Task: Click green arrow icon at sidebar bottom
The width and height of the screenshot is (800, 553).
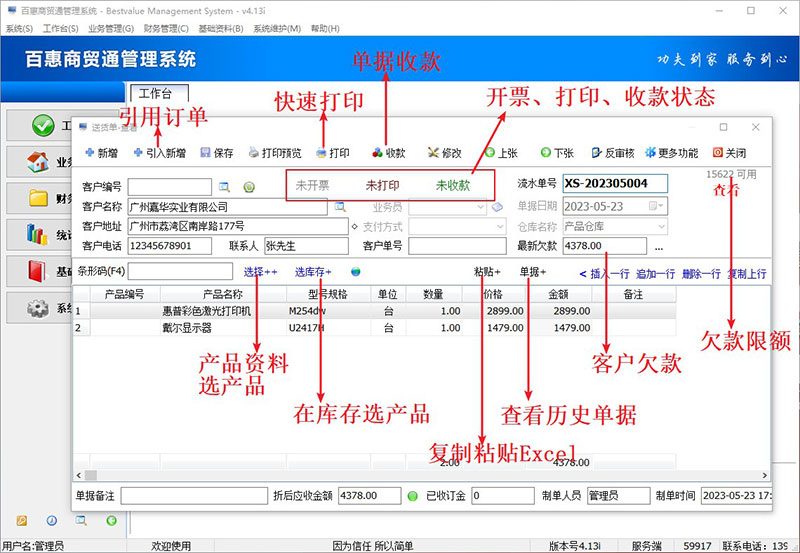Action: pos(111,520)
